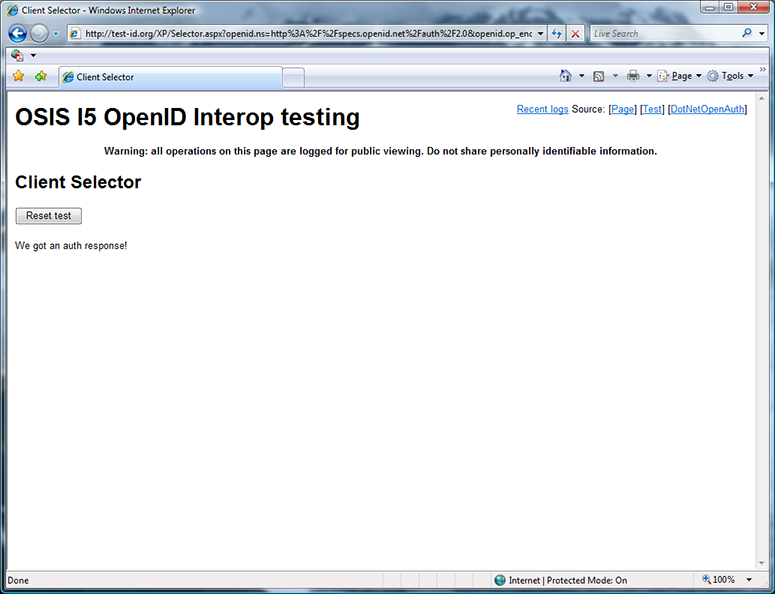Image resolution: width=775 pixels, height=594 pixels.
Task: Click the Refresh page icon
Action: point(556,33)
